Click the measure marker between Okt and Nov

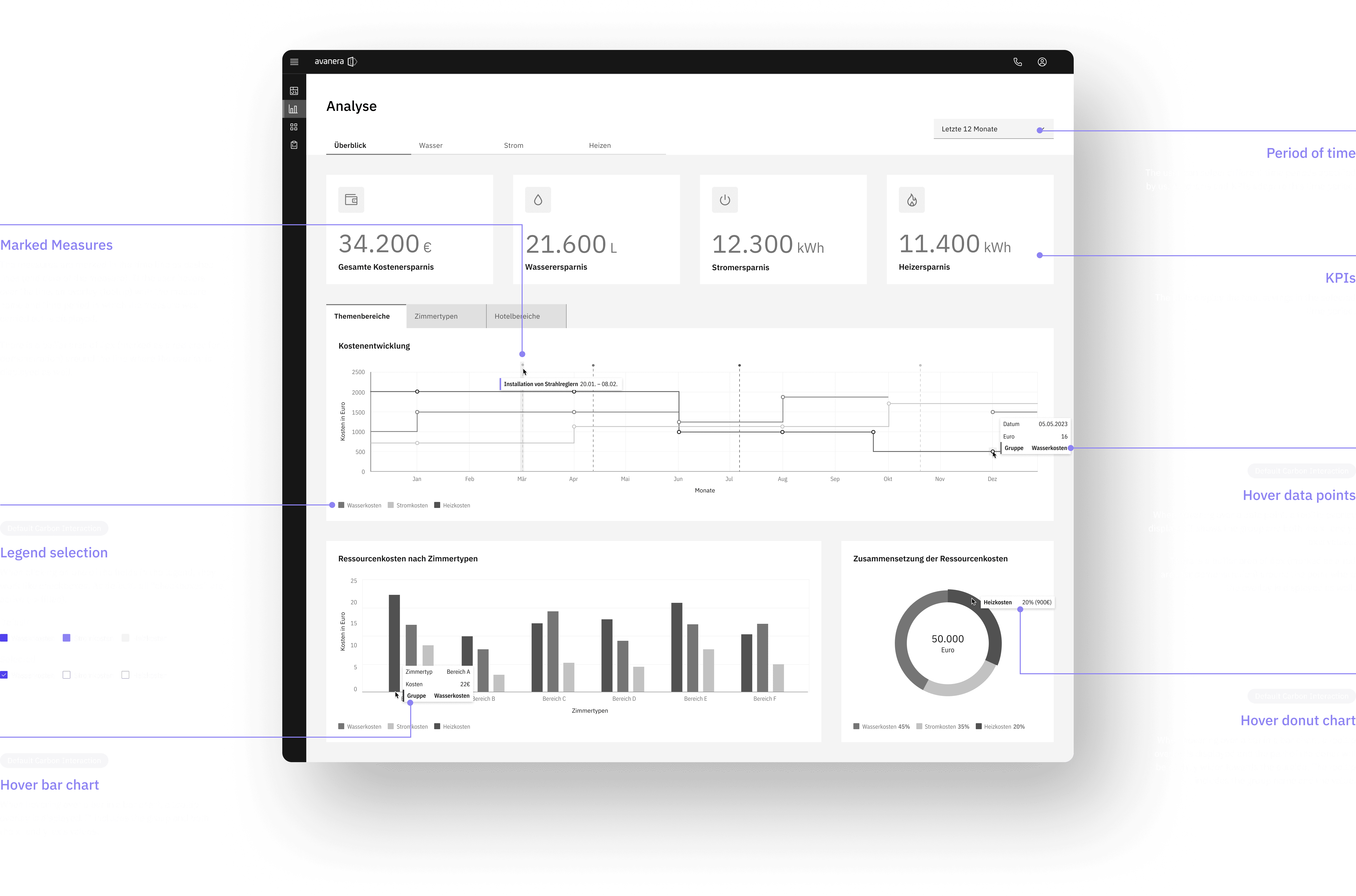[x=920, y=365]
